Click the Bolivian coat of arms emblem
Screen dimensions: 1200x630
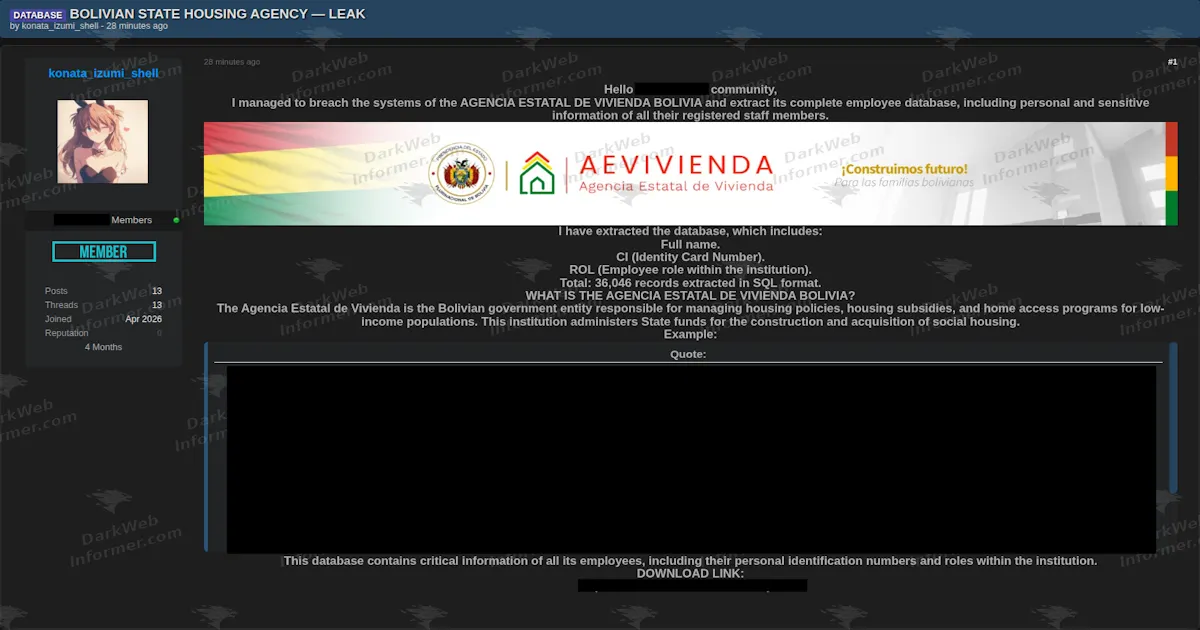[x=461, y=175]
